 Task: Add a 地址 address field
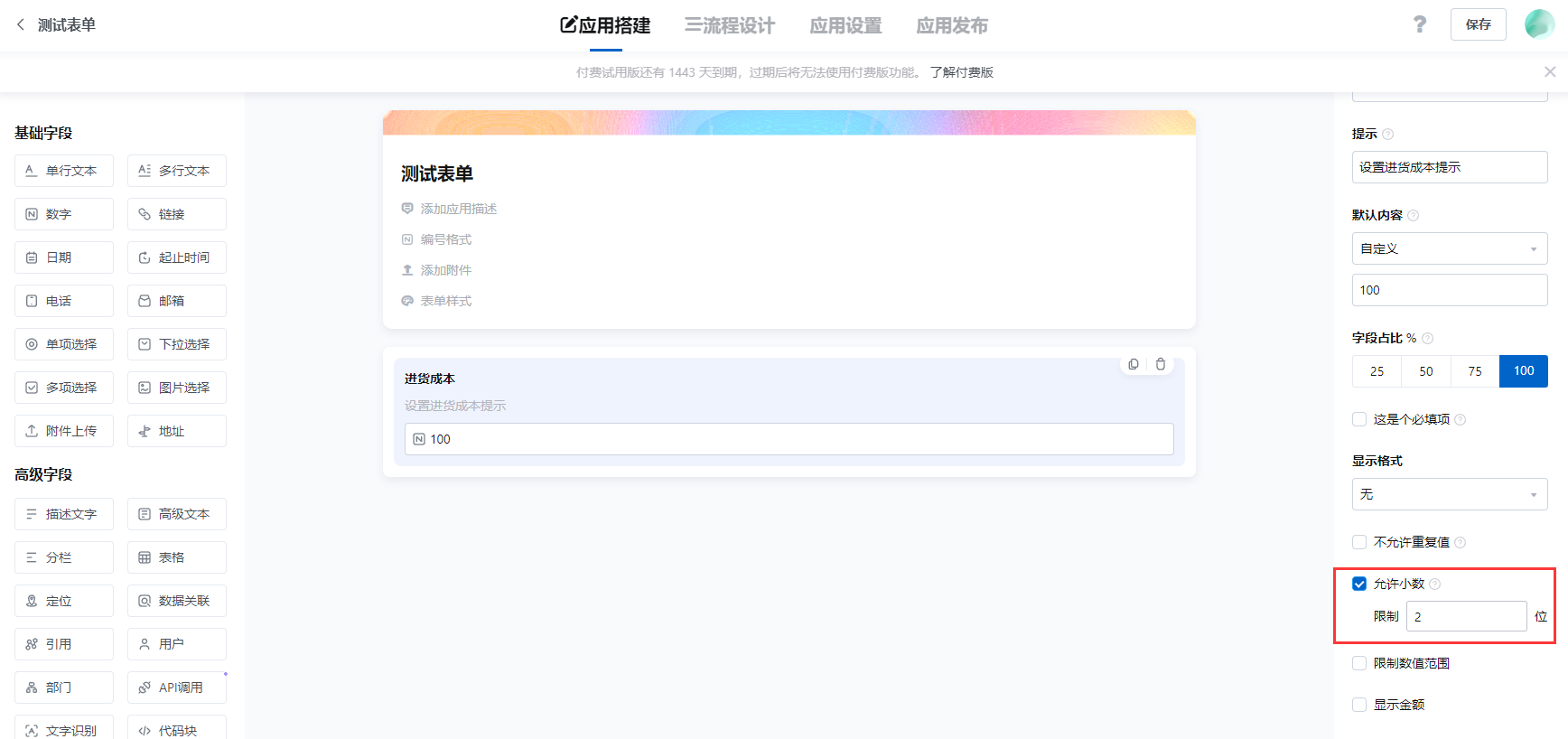[x=177, y=431]
